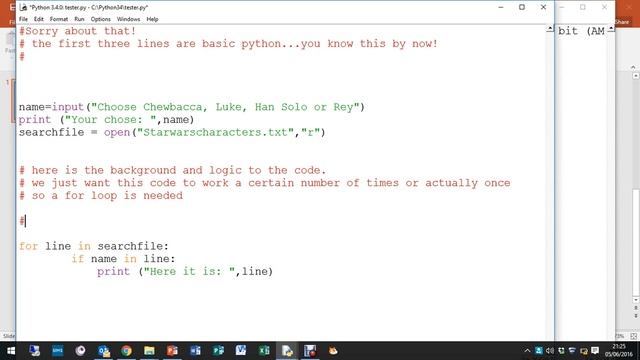This screenshot has height=360, width=640.
Task: Open the action center notifications icon
Action: (x=595, y=351)
